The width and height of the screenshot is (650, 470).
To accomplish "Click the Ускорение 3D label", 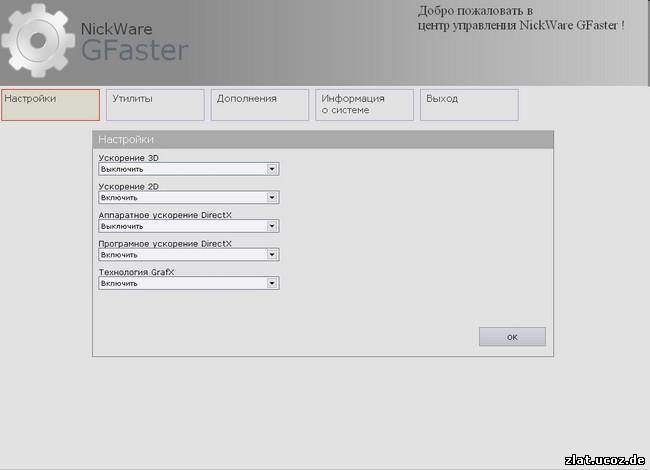I will [x=129, y=158].
